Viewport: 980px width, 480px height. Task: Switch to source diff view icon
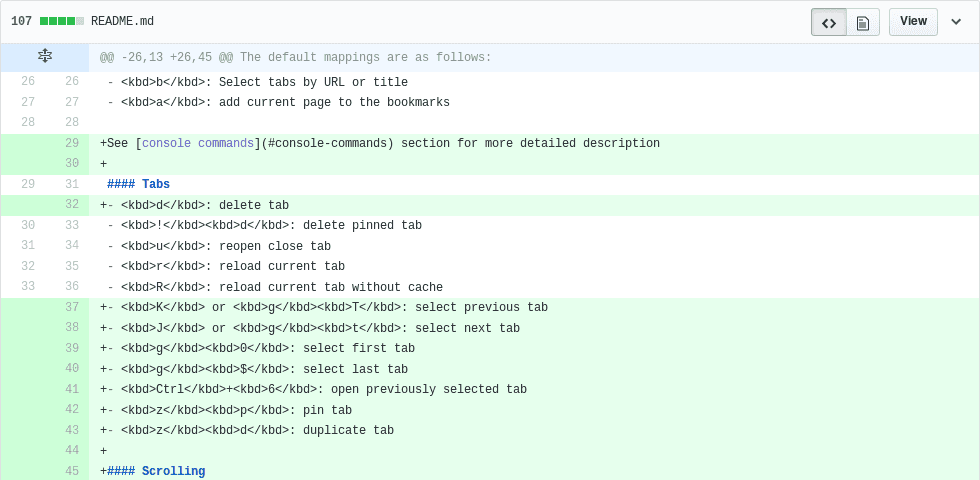[829, 22]
